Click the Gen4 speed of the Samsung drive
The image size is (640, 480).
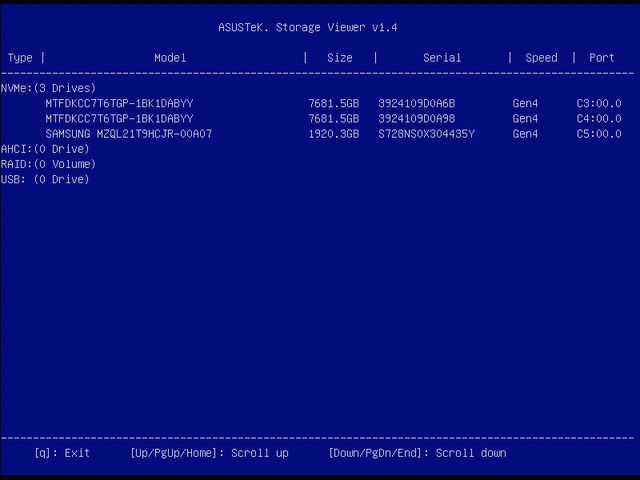[x=525, y=134]
